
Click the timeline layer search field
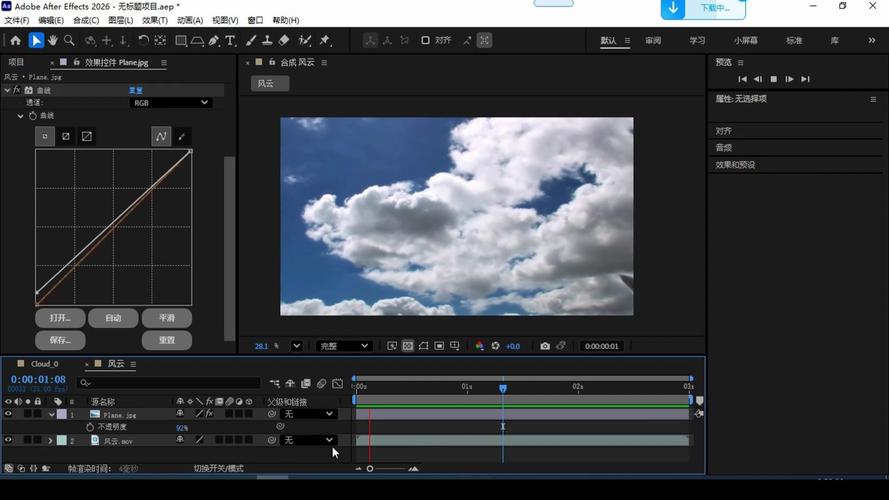pyautogui.click(x=168, y=383)
